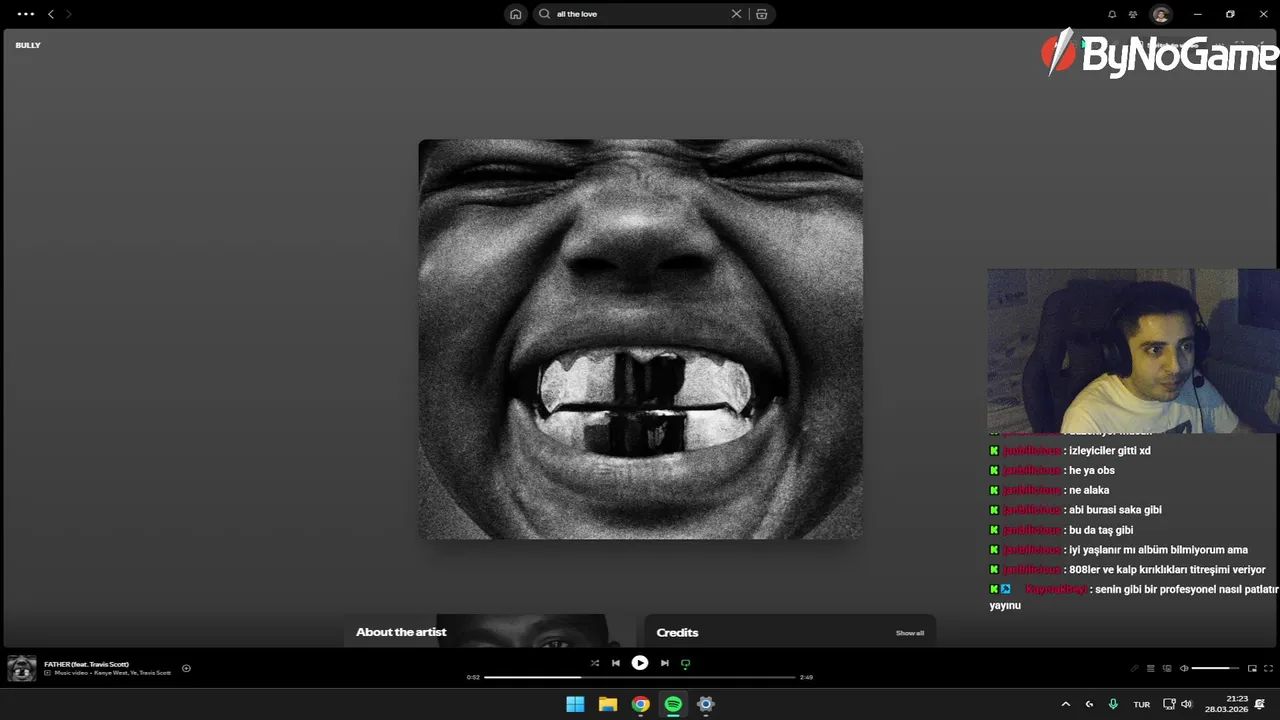Adjust the Spotify volume slider
This screenshot has height=720, width=1280.
[1216, 668]
